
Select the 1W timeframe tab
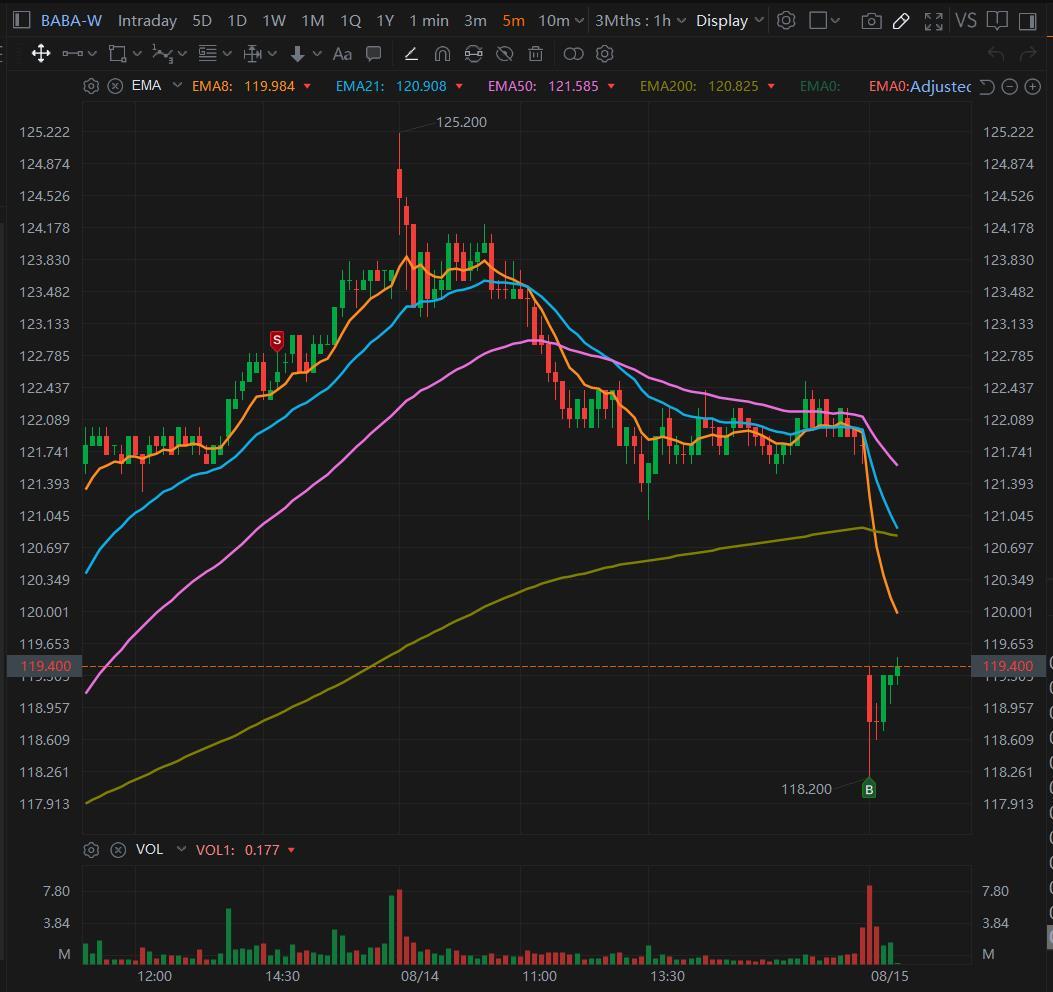click(x=274, y=21)
